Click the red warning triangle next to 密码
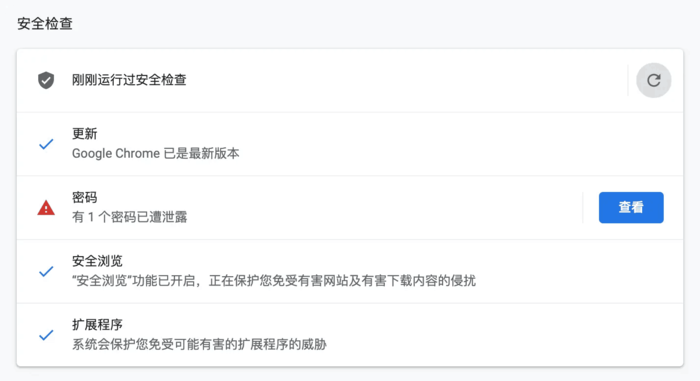 click(x=46, y=208)
